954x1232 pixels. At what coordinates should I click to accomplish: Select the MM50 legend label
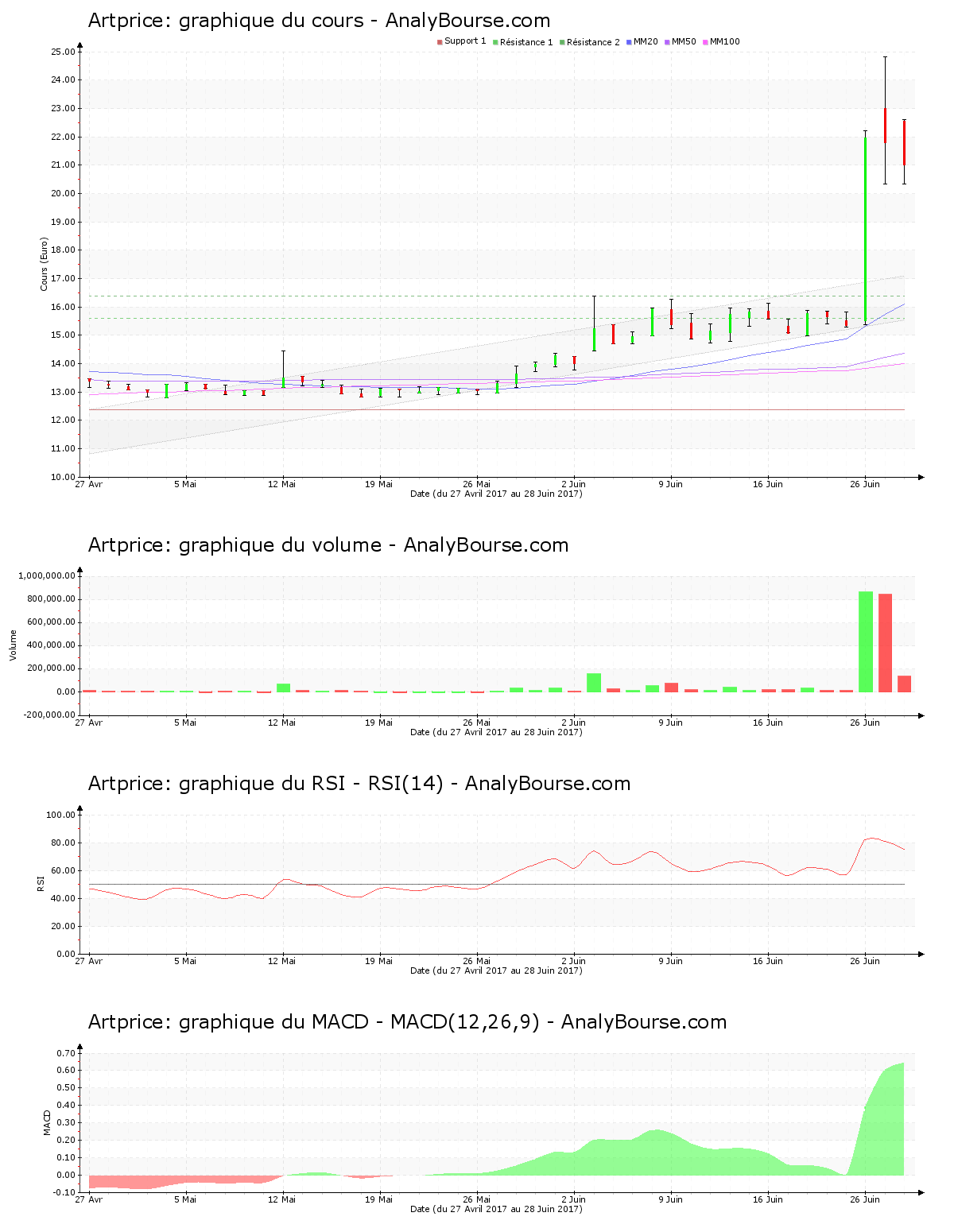684,41
